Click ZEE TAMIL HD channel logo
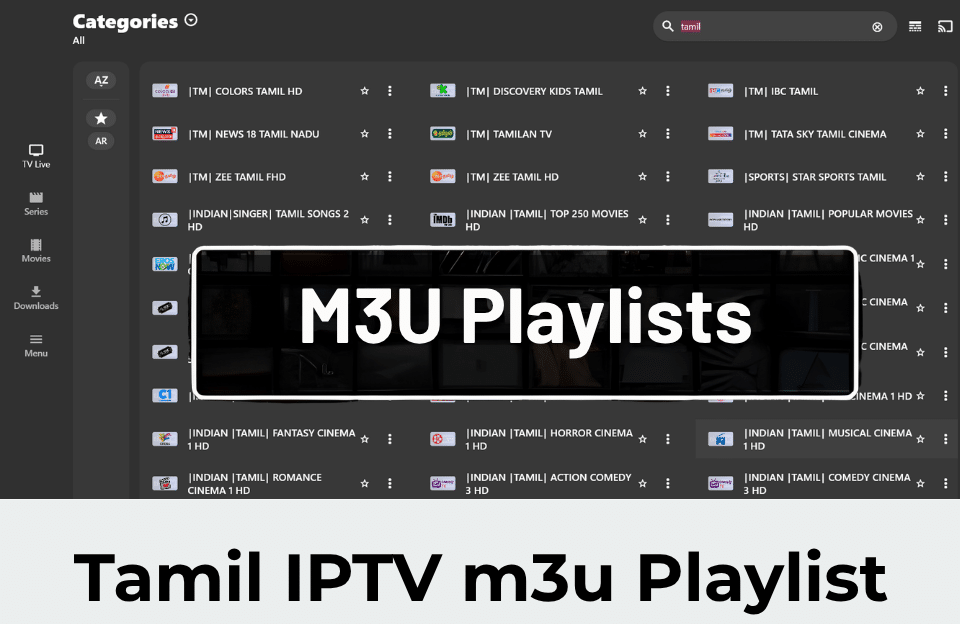The width and height of the screenshot is (960, 624). 443,176
